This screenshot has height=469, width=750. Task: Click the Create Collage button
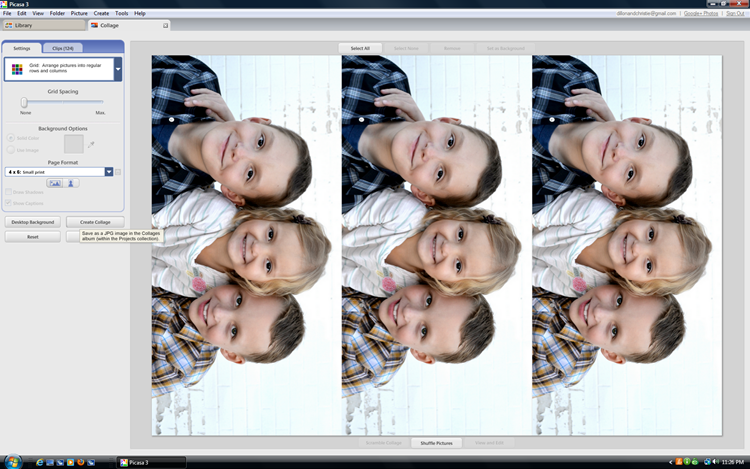point(95,222)
